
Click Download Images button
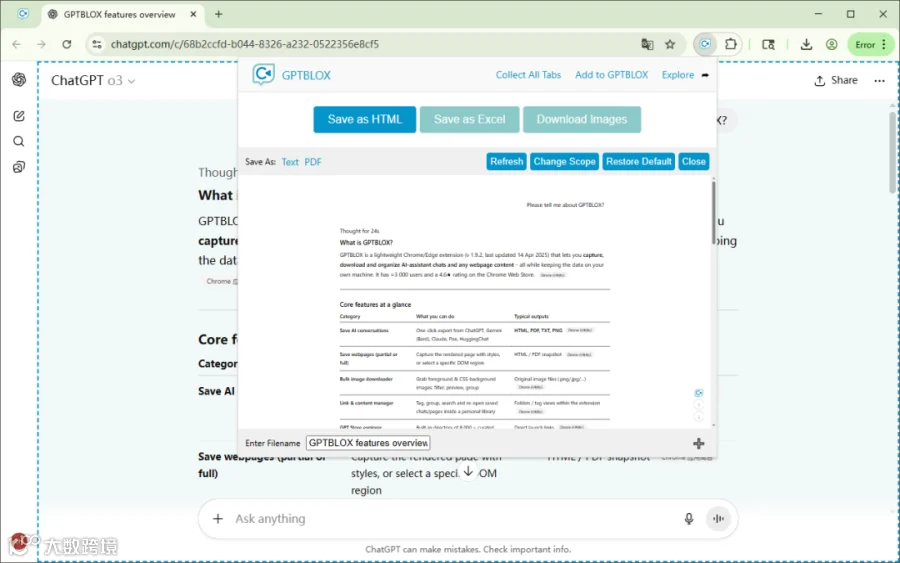coord(581,119)
